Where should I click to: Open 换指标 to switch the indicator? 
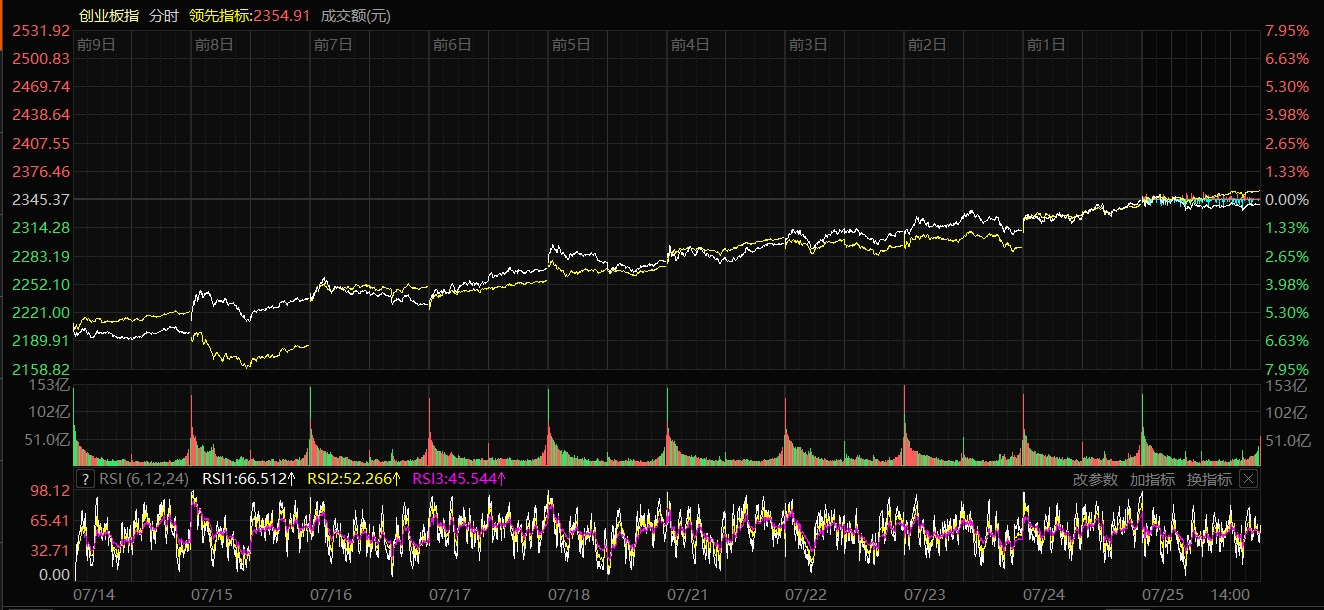(1209, 479)
